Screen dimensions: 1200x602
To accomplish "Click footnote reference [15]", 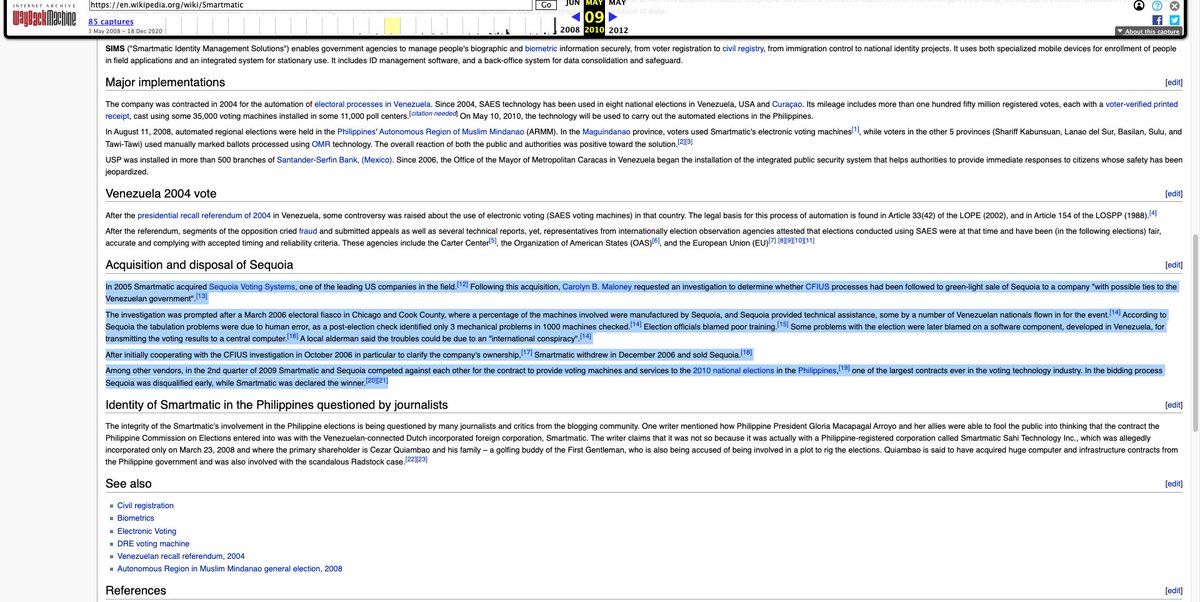I will point(783,323).
